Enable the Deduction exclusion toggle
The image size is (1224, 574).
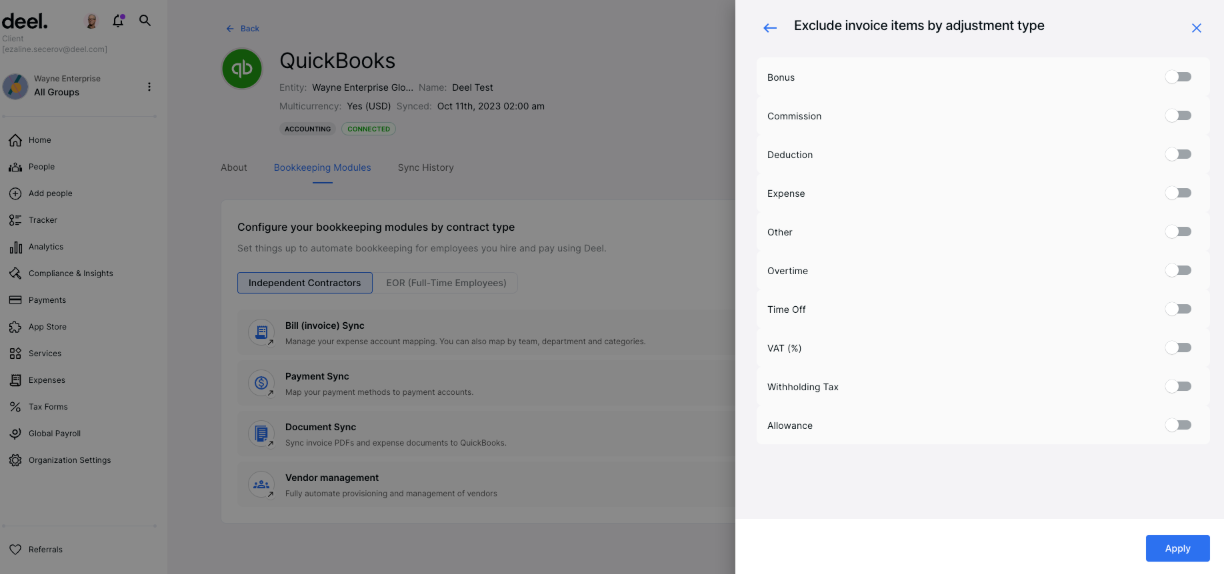1178,154
